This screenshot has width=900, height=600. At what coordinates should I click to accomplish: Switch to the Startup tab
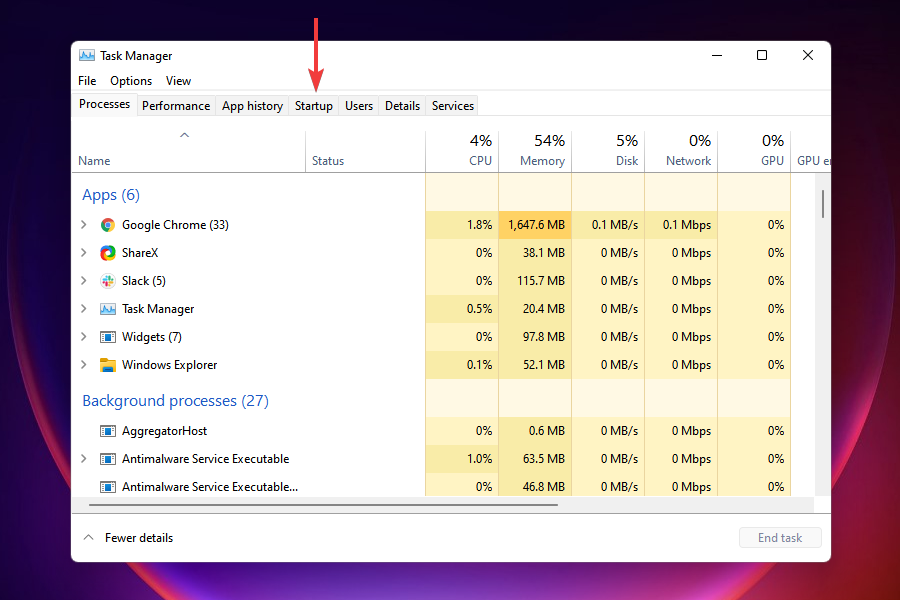pos(313,106)
